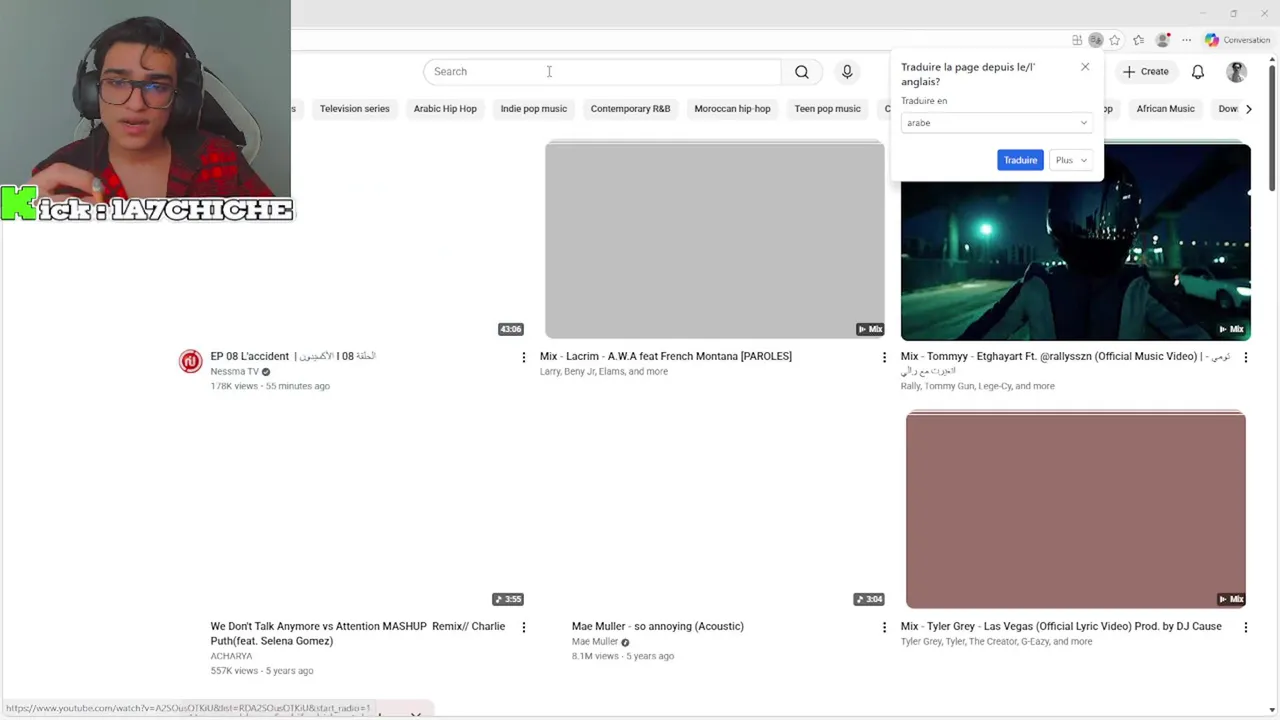Image resolution: width=1280 pixels, height=720 pixels.
Task: Select the Indie pop music chip
Action: 533,109
